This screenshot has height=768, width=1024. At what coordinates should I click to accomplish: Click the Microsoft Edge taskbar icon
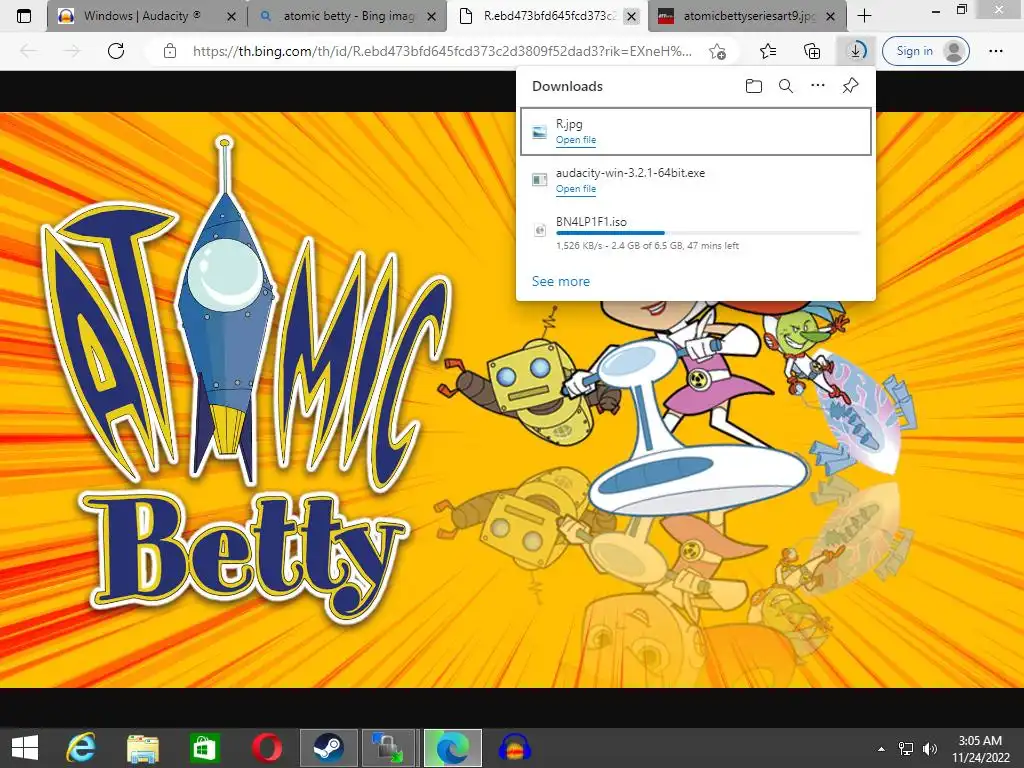[452, 748]
